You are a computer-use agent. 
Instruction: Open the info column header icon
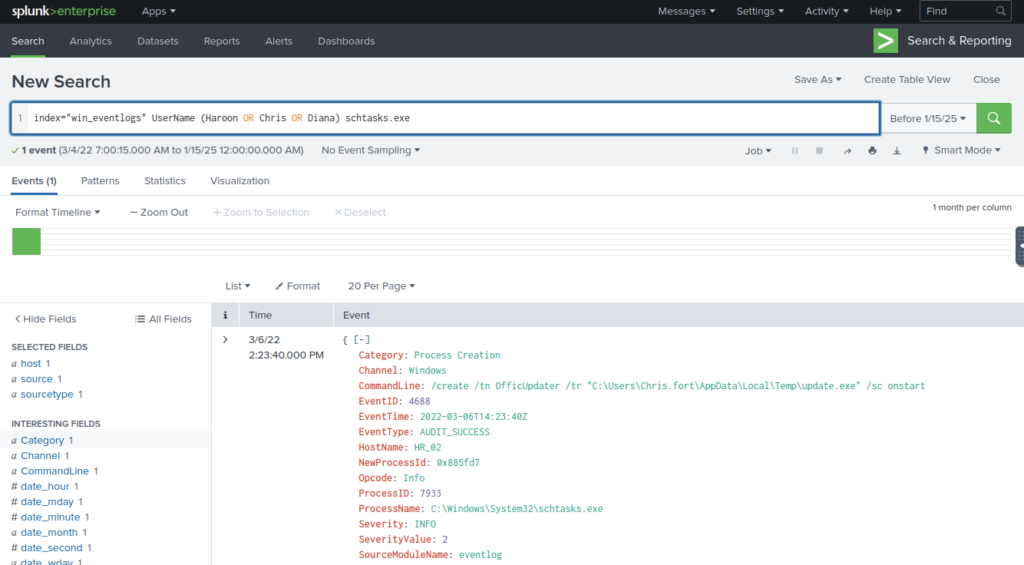(225, 315)
